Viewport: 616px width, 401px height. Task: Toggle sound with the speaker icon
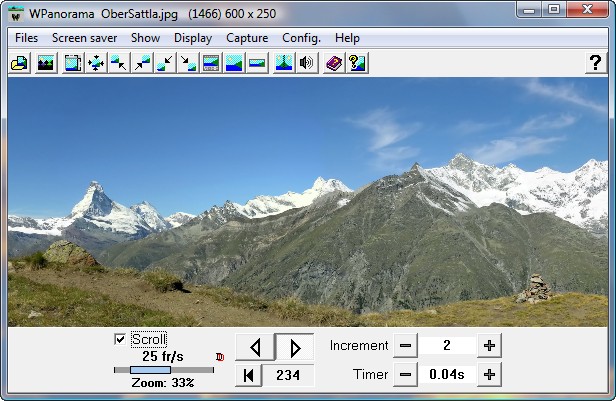point(306,63)
